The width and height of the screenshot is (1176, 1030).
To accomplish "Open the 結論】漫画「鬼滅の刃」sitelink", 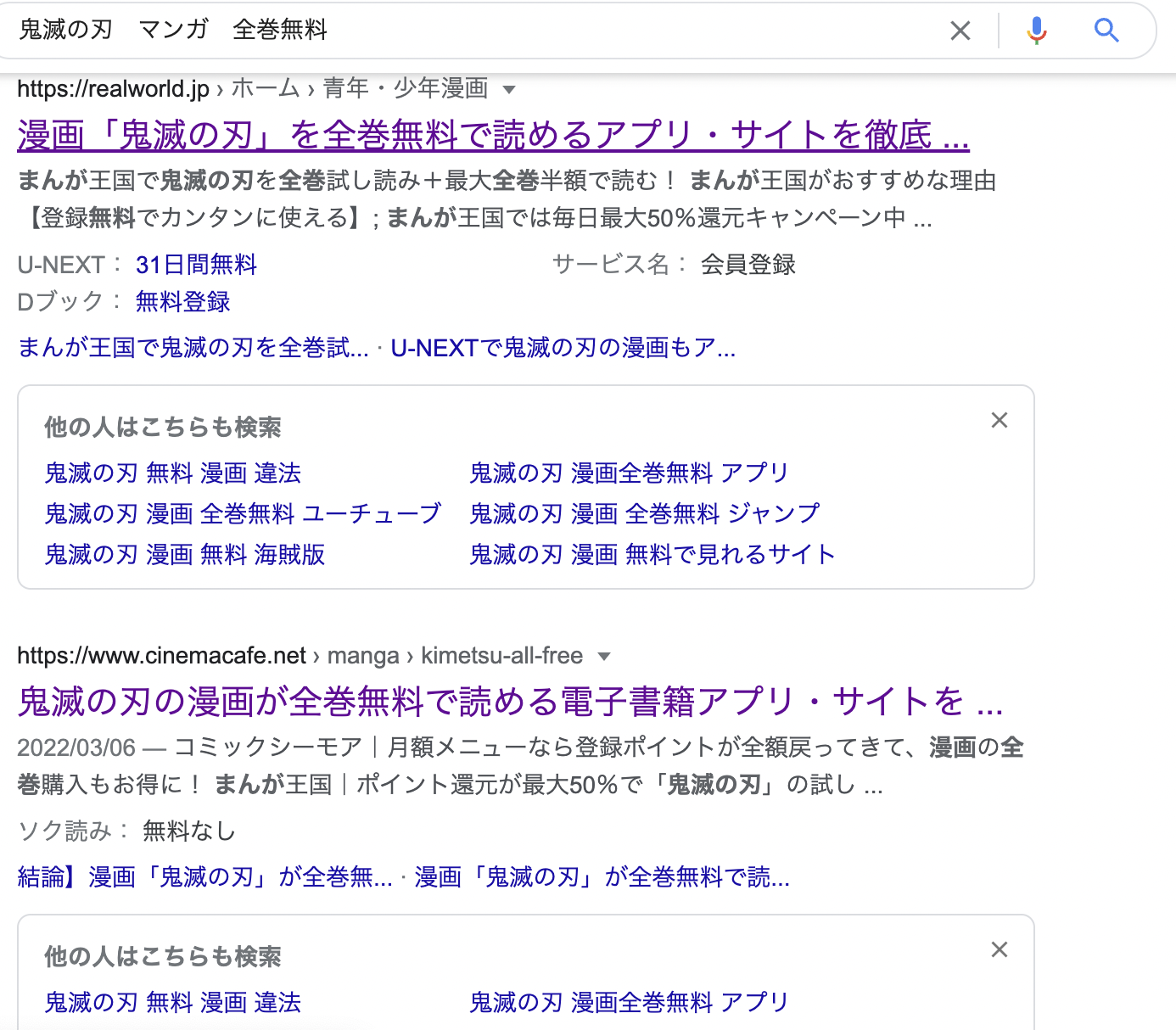I will point(204,877).
